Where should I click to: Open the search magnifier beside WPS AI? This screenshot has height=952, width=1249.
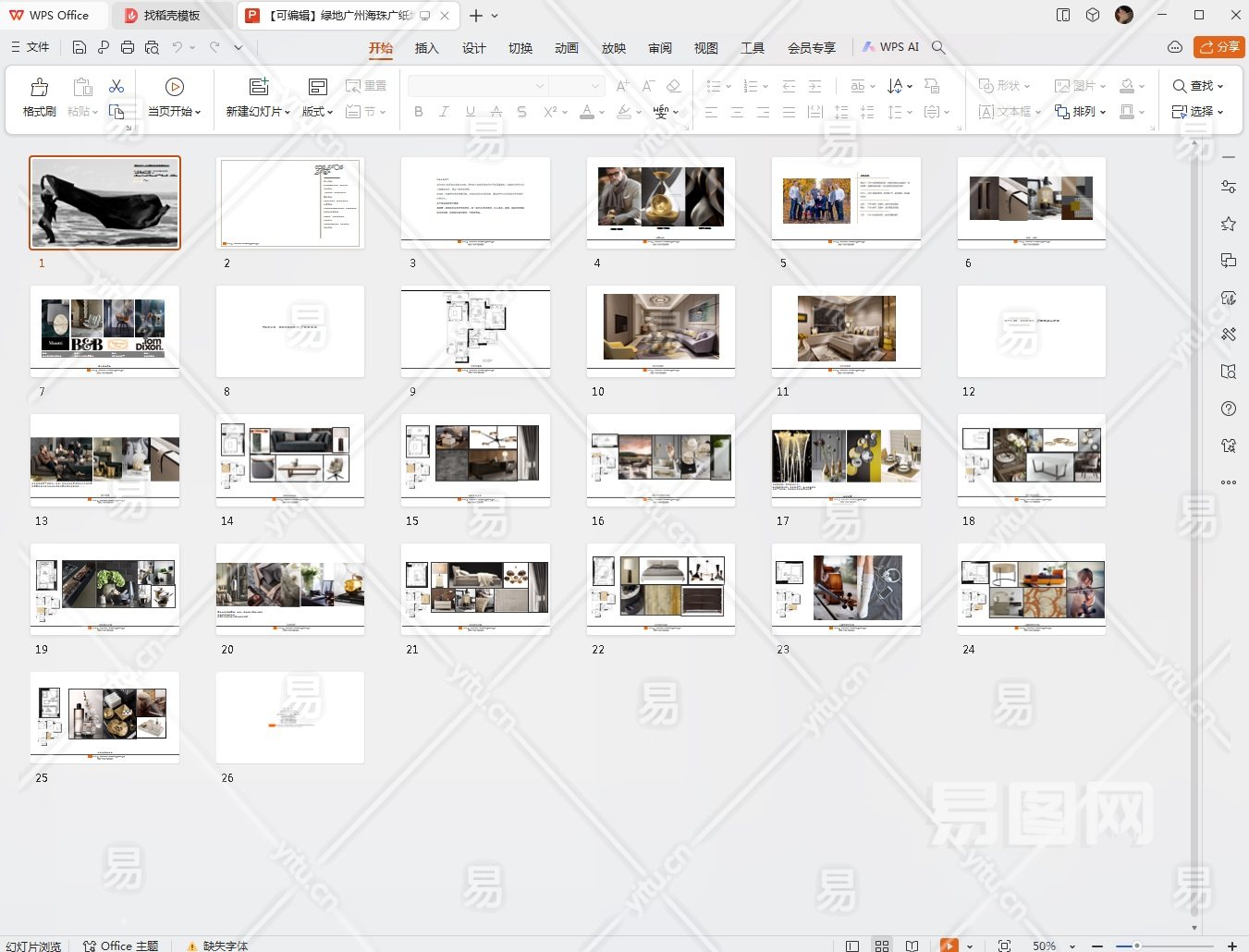tap(938, 47)
